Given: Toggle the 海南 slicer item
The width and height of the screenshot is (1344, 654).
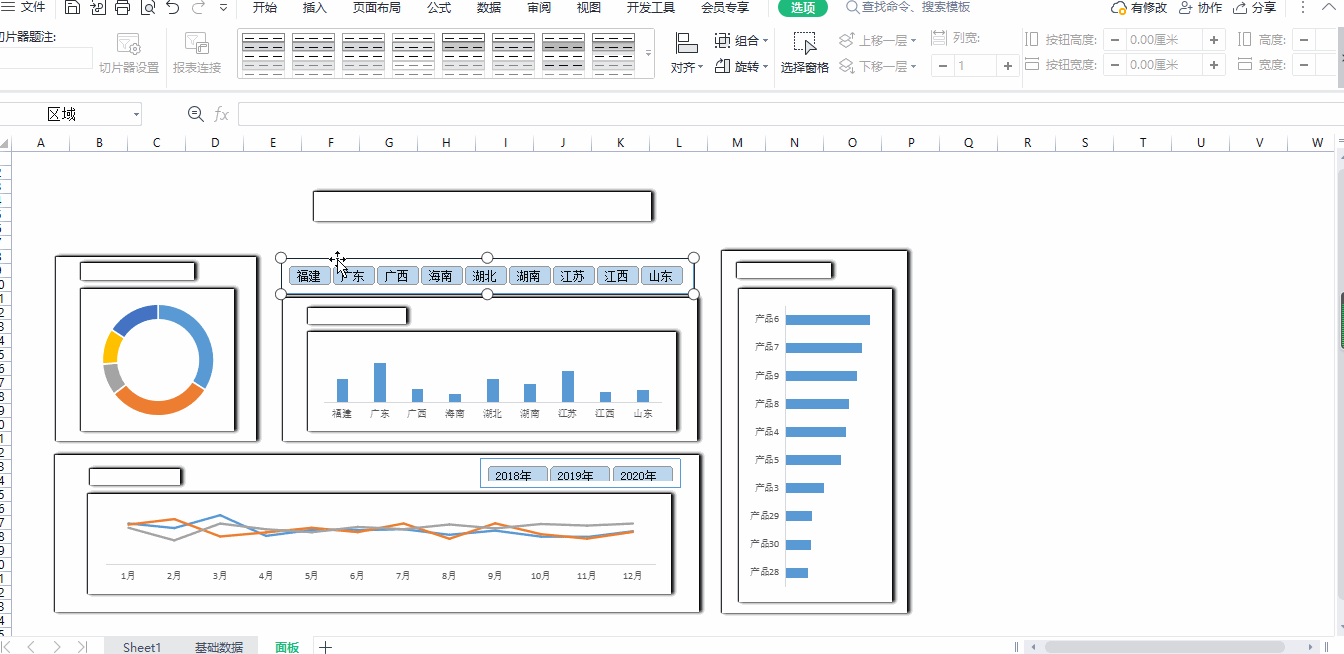Looking at the screenshot, I should click(440, 276).
